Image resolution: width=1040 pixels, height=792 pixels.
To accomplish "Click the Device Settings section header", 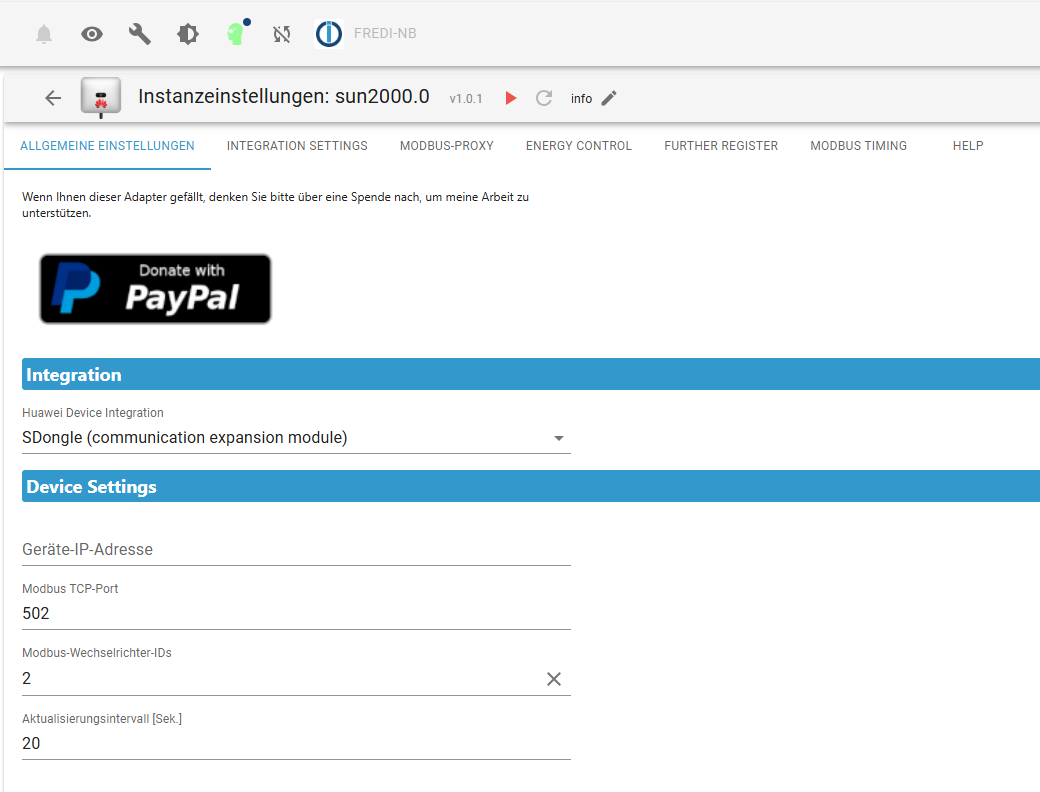I will (531, 486).
